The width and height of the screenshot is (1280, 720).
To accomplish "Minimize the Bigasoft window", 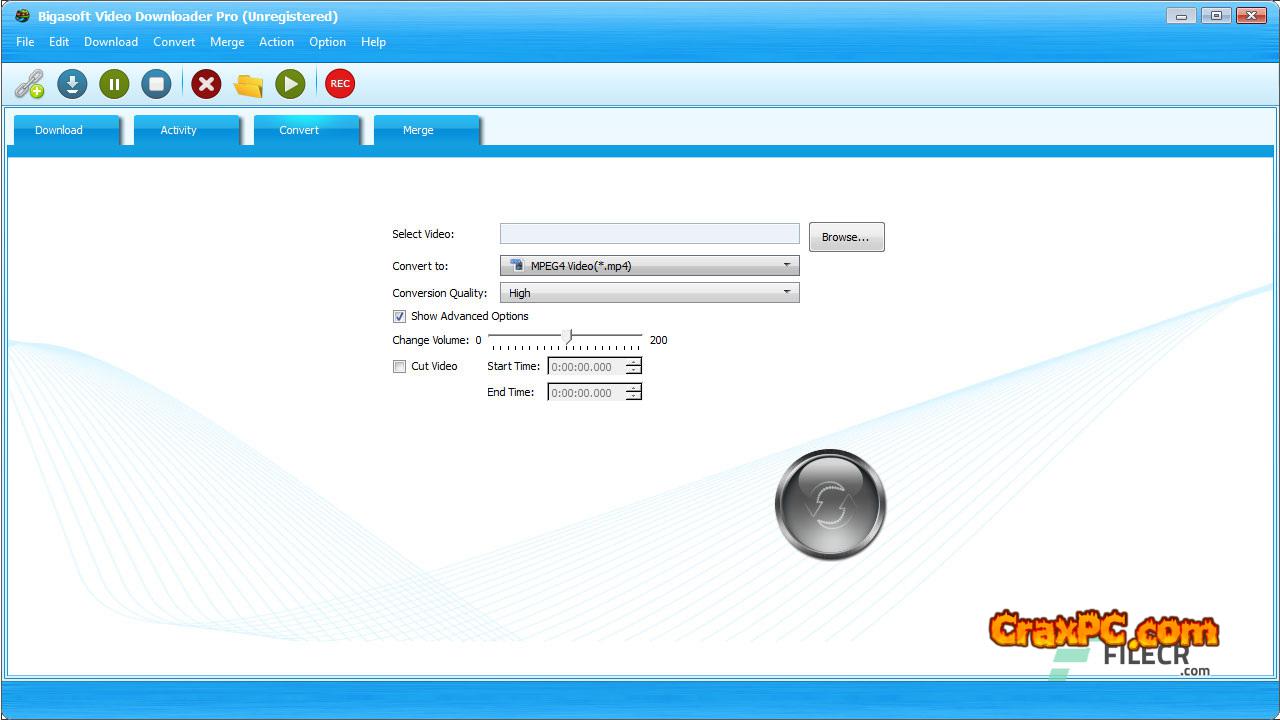I will (x=1181, y=16).
